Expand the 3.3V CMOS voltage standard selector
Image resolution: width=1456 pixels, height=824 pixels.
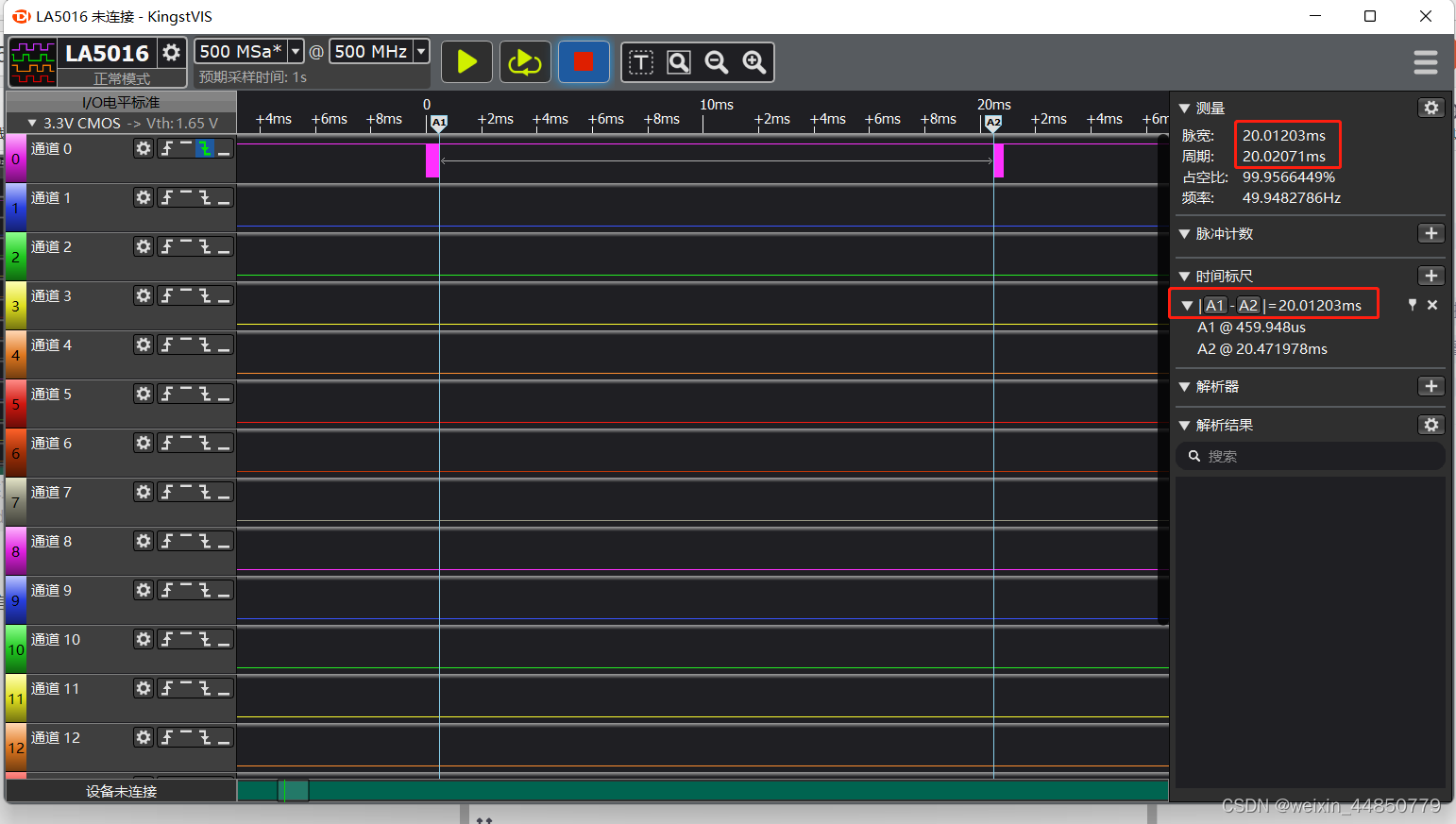(32, 123)
